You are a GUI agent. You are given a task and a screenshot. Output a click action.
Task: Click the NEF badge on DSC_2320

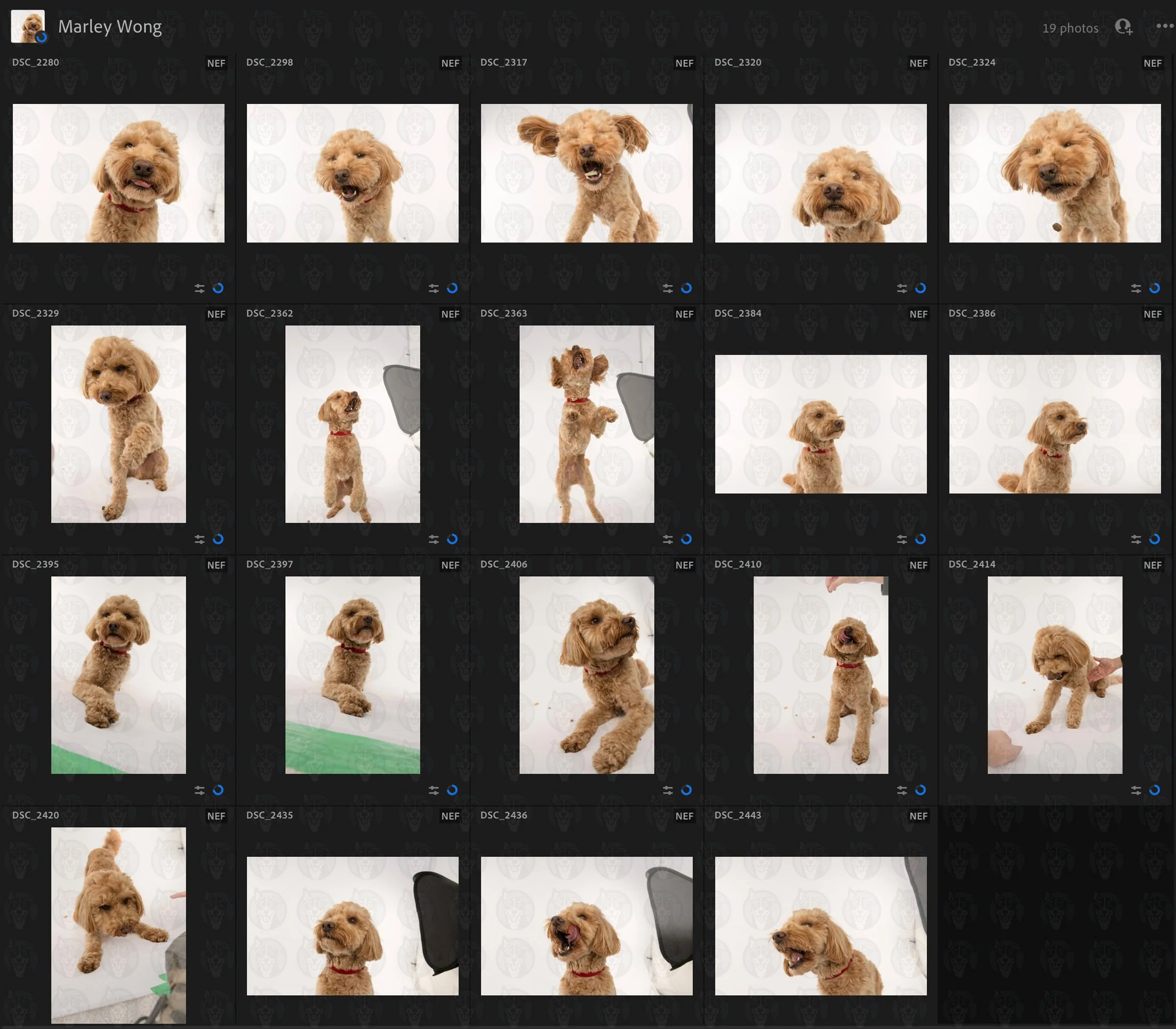click(x=918, y=63)
